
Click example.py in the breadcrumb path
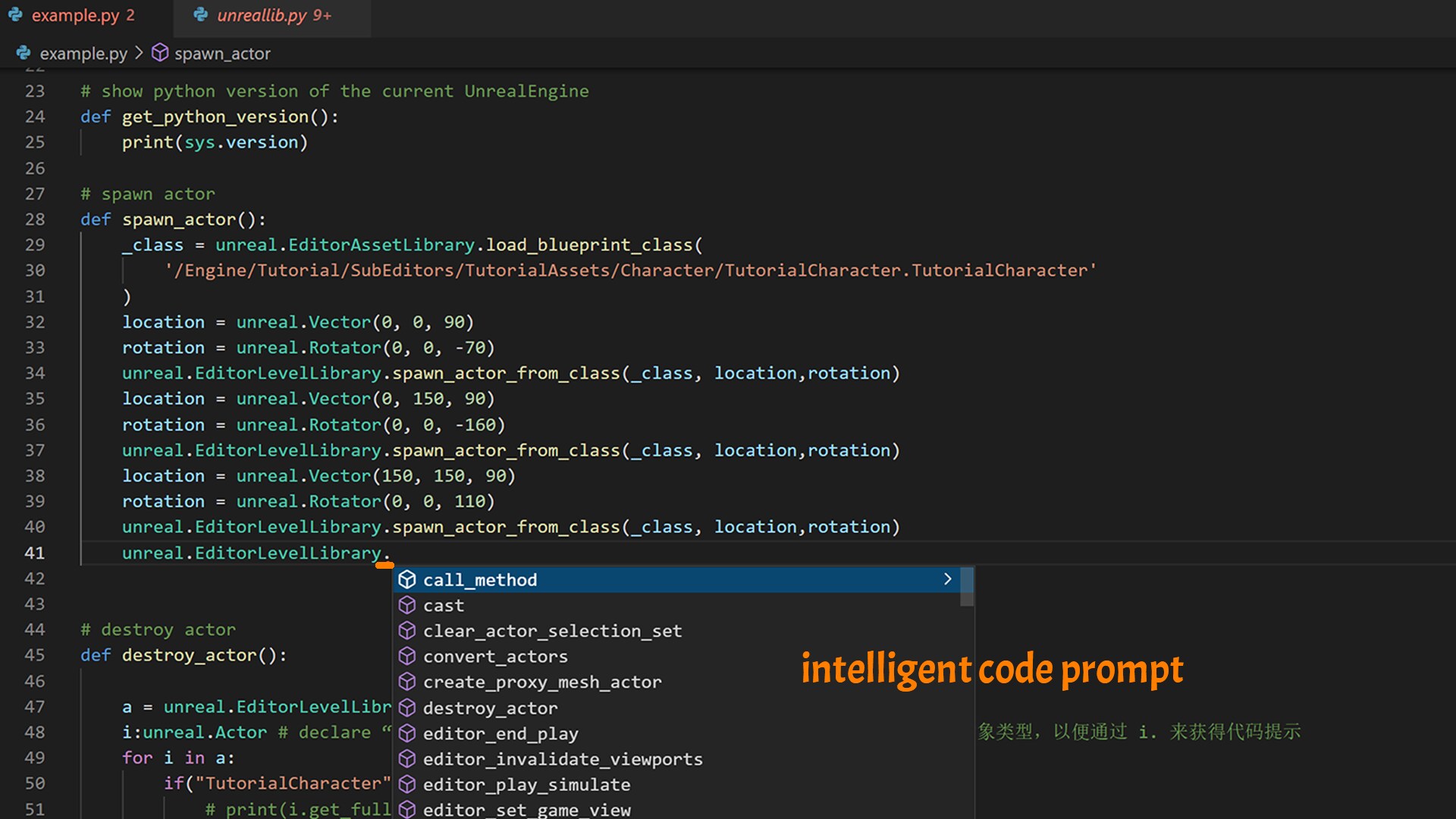[83, 53]
